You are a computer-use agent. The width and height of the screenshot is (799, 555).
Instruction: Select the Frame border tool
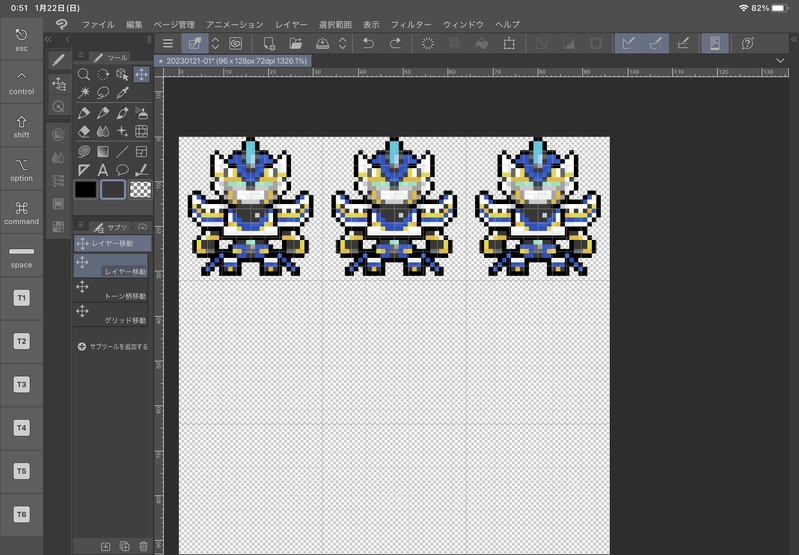pos(141,151)
